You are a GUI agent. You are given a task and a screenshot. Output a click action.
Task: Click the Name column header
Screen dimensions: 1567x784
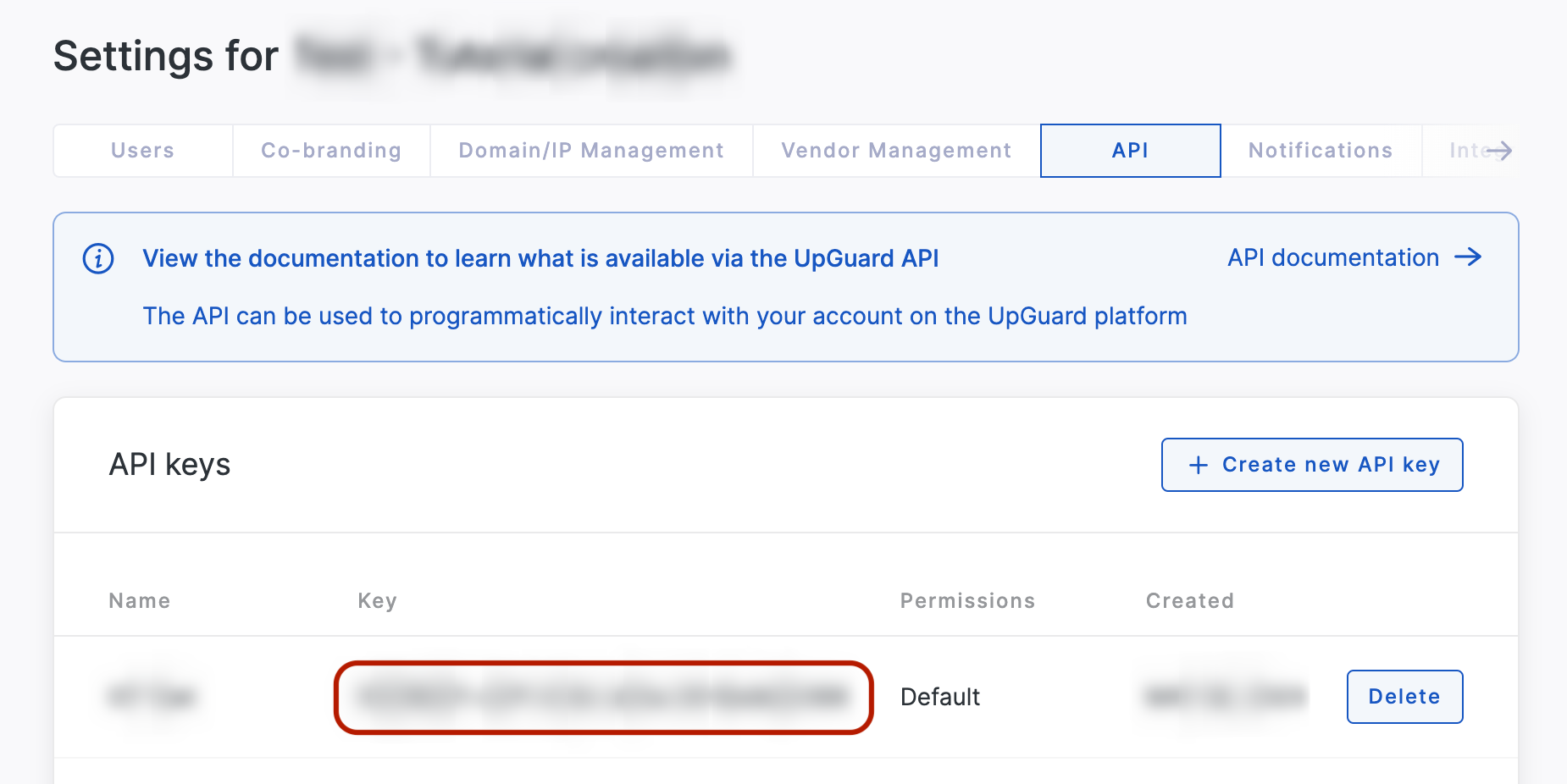tap(138, 600)
